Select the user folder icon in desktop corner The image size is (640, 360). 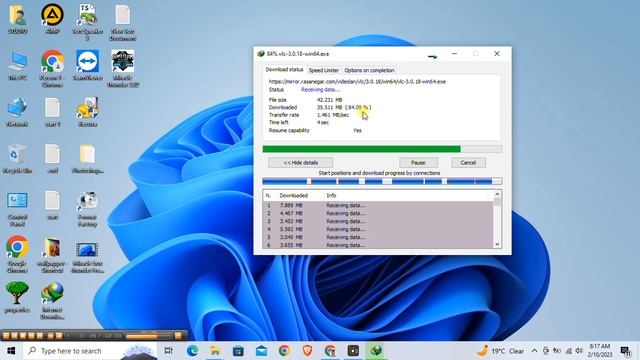pos(17,19)
